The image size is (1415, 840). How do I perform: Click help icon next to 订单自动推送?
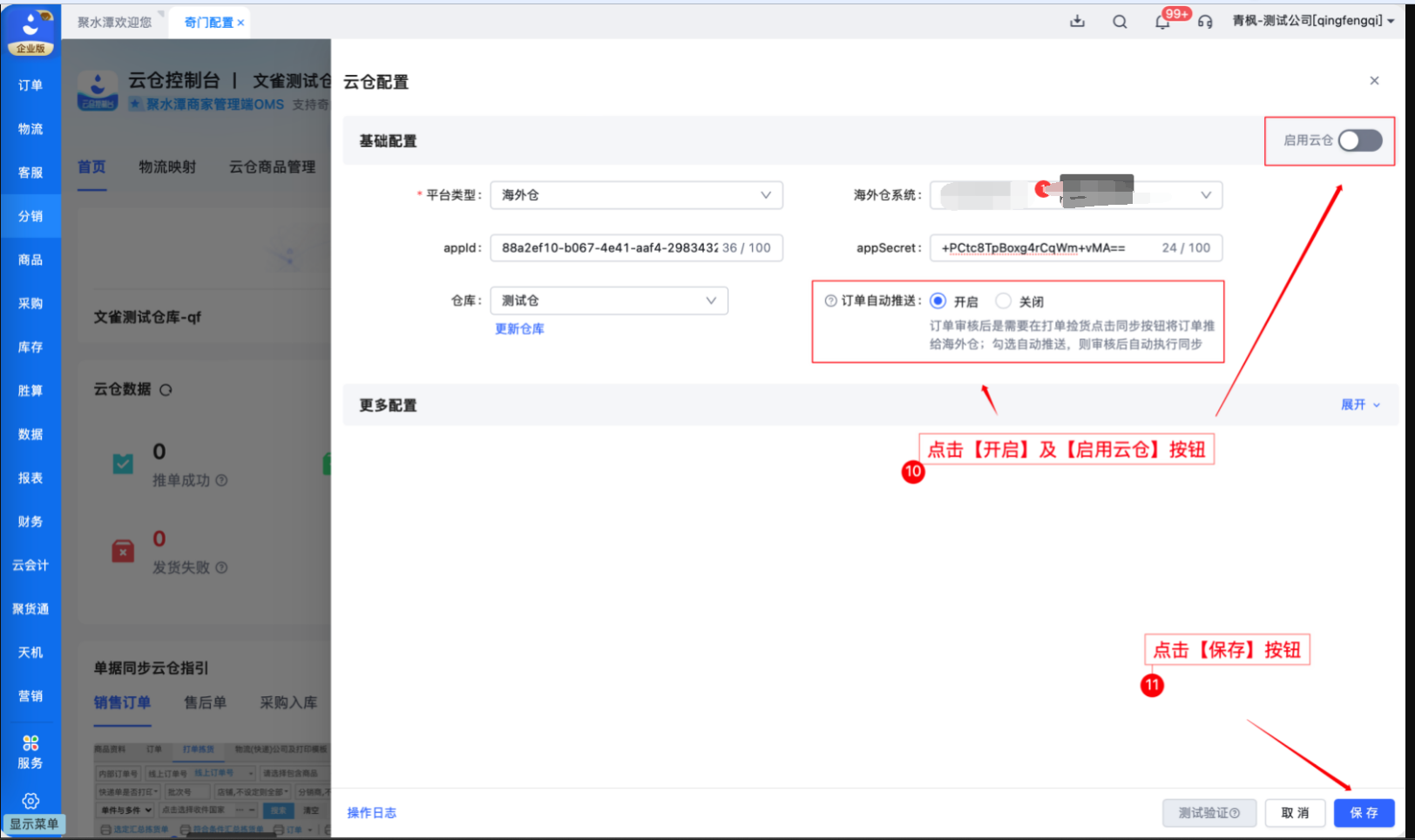point(830,301)
